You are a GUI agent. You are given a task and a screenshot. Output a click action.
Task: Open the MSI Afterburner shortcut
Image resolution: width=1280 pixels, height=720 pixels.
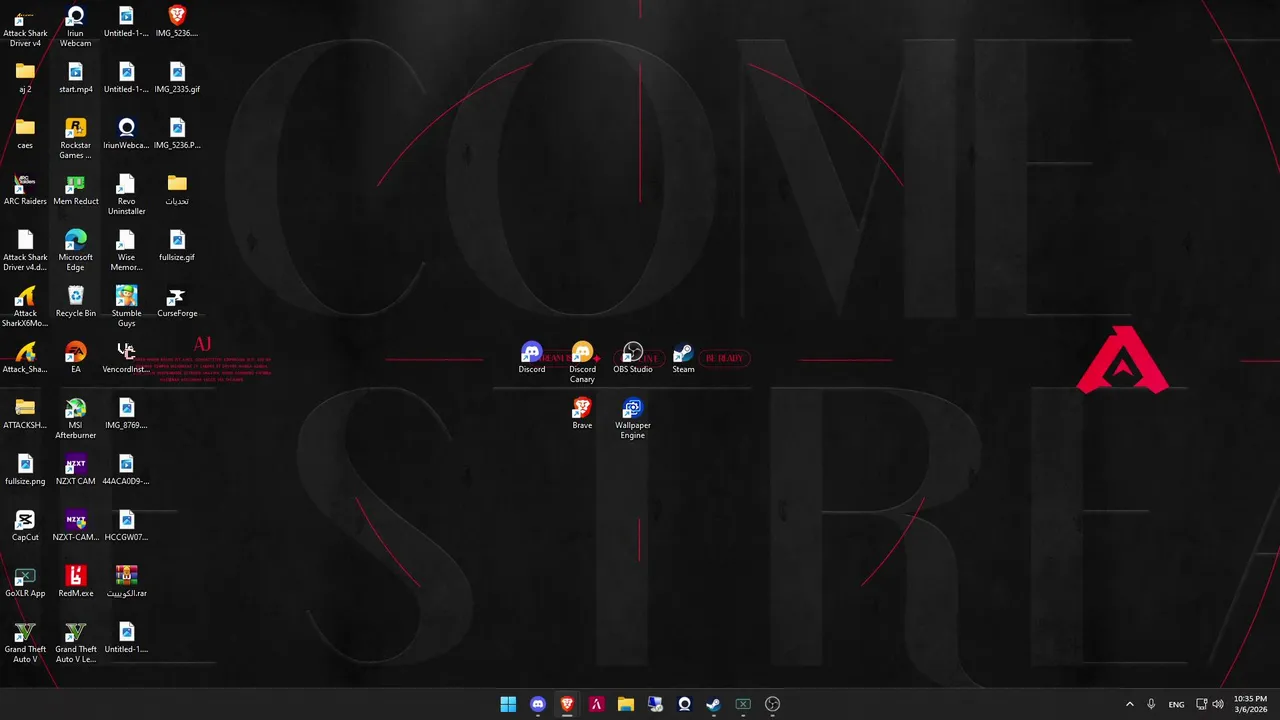(75, 419)
